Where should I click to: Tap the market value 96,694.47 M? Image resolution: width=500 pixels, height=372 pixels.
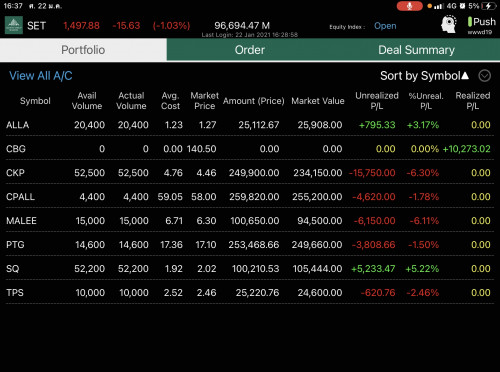[x=242, y=26]
